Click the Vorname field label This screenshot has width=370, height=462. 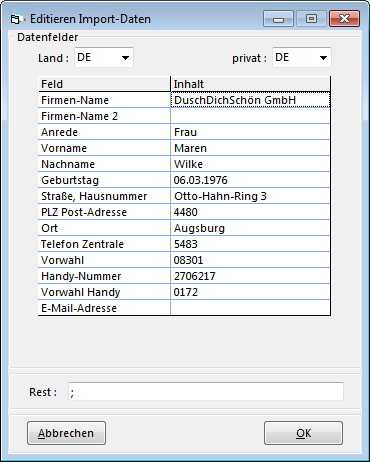coord(104,148)
